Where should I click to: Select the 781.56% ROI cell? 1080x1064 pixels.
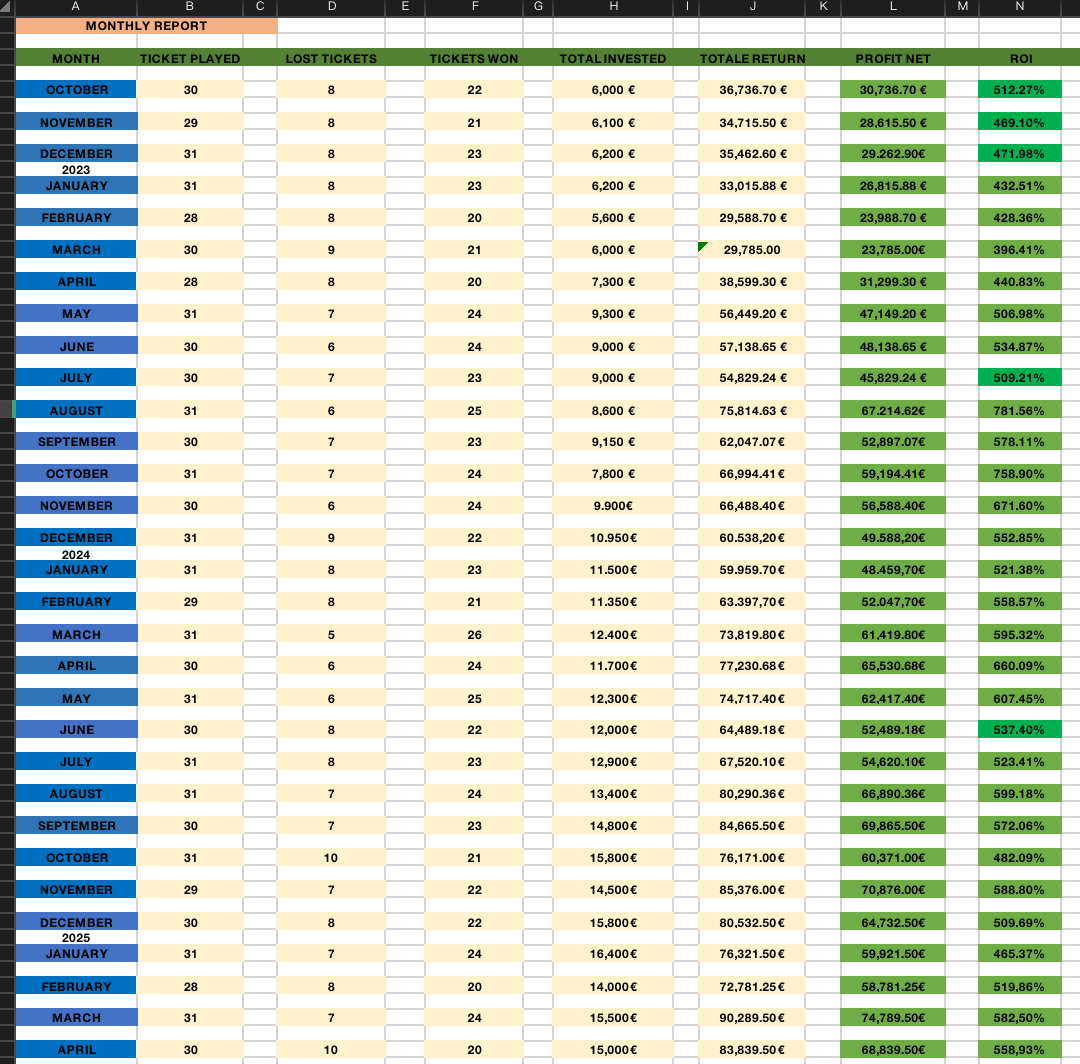point(1019,410)
